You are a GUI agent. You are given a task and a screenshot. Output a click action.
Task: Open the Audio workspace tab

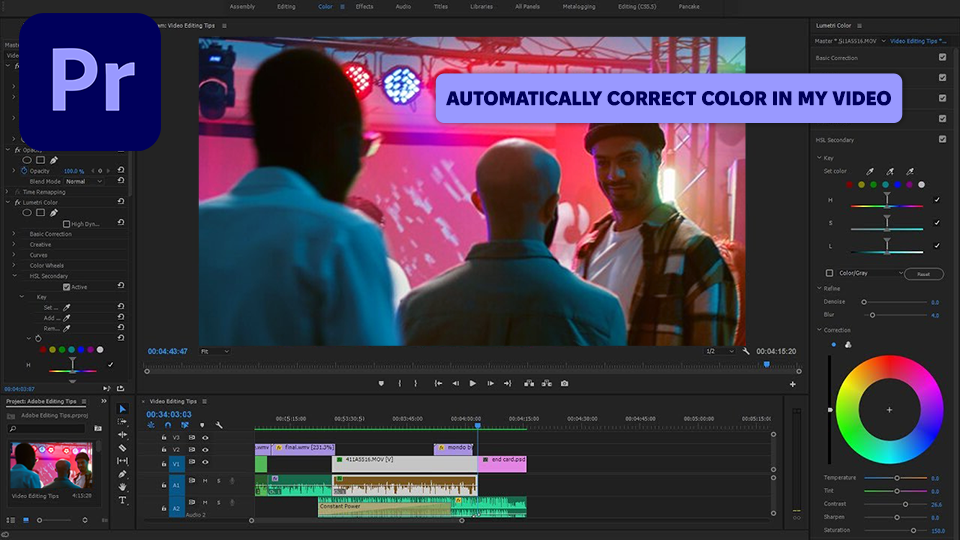point(403,6)
